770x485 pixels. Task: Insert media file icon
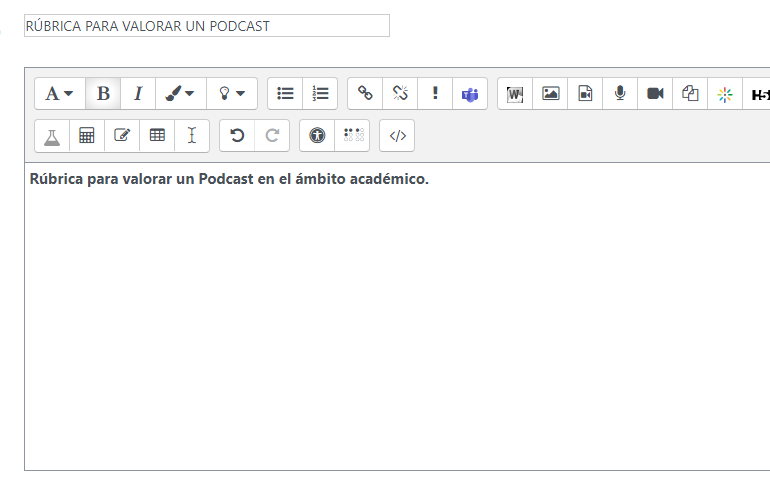click(x=585, y=93)
